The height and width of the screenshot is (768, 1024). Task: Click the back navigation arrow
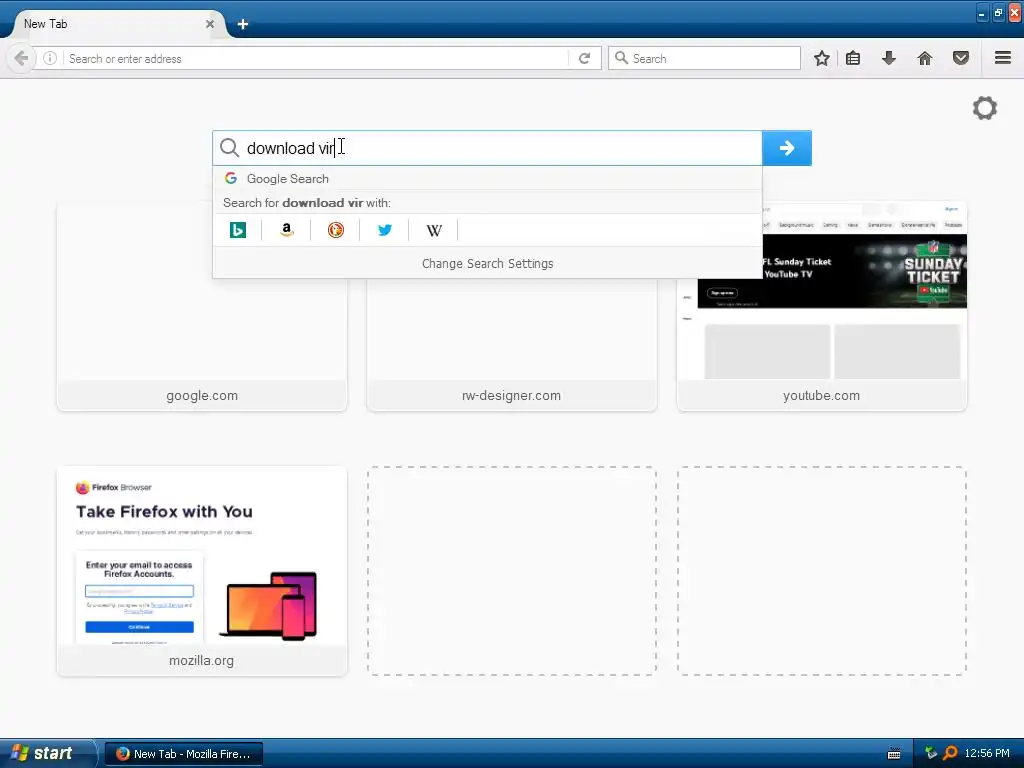click(x=21, y=58)
